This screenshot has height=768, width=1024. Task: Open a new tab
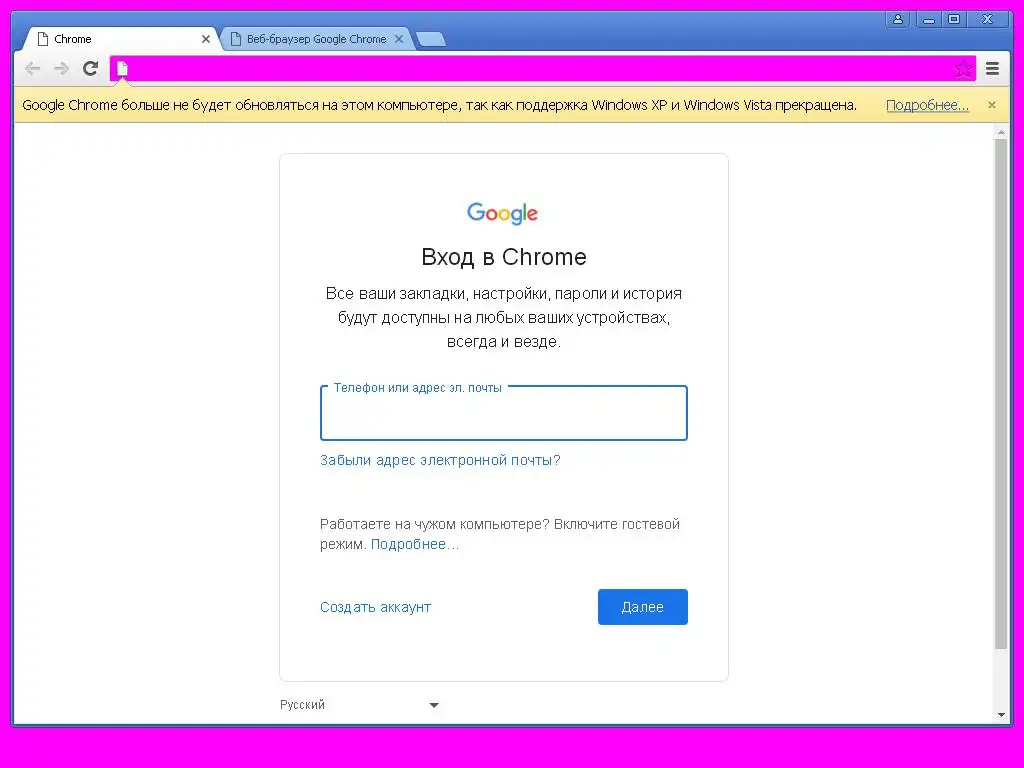click(430, 40)
